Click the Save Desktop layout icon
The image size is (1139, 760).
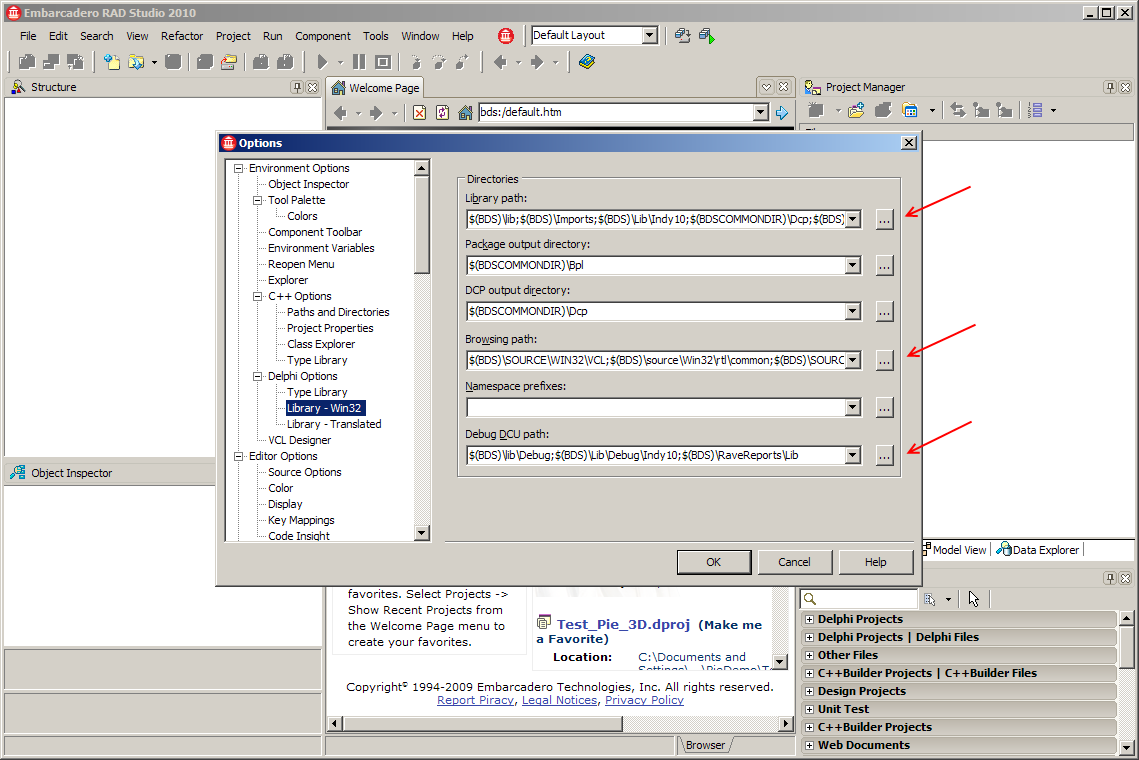(x=682, y=36)
